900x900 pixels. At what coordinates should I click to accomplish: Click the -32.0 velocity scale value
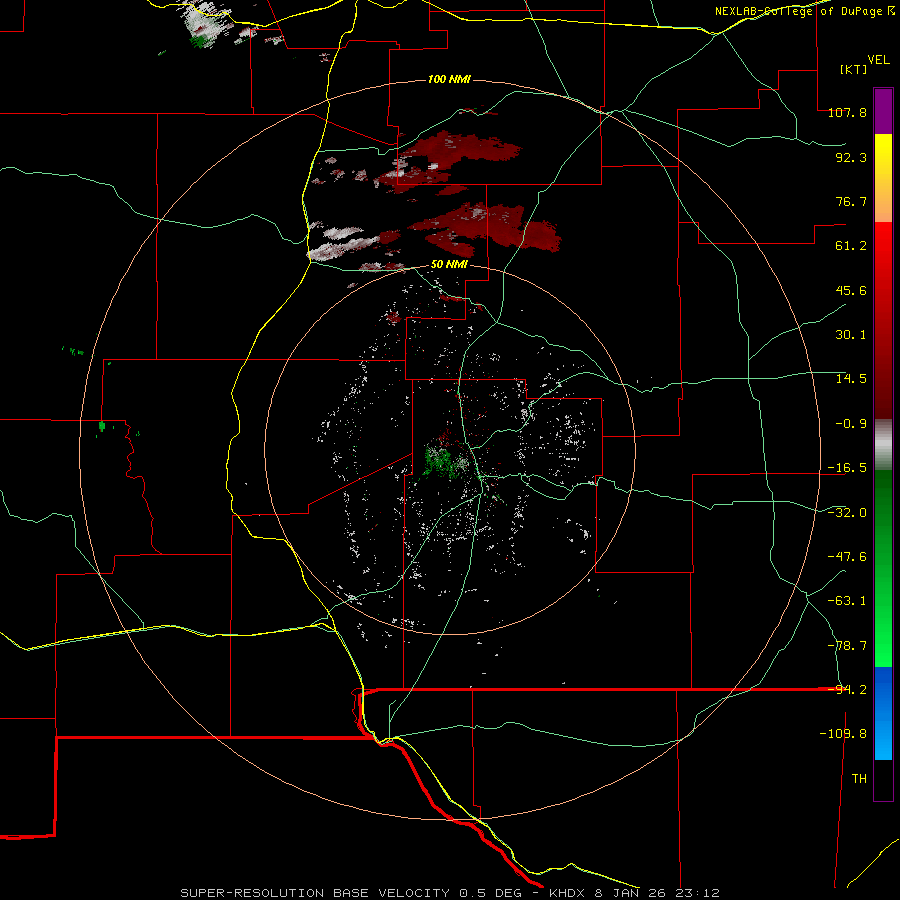pyautogui.click(x=847, y=513)
